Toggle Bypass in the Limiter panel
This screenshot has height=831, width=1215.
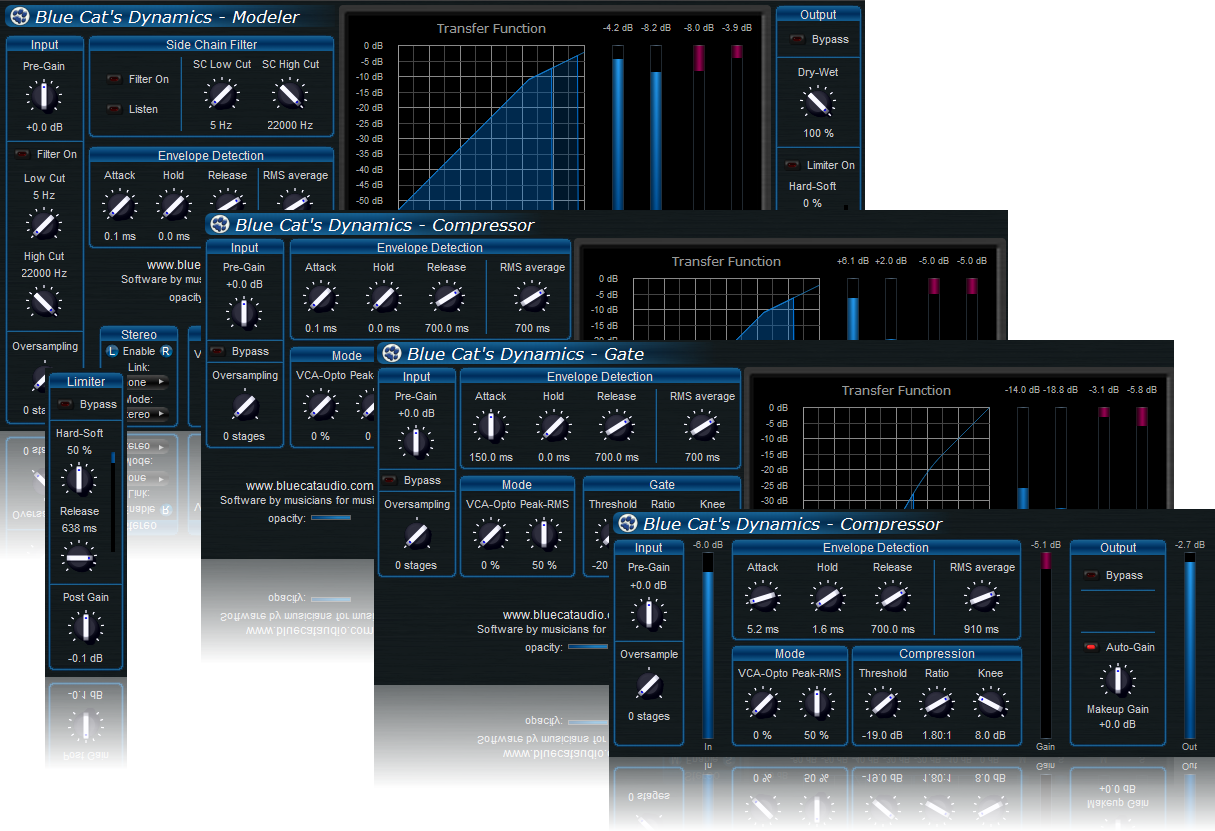click(65, 404)
